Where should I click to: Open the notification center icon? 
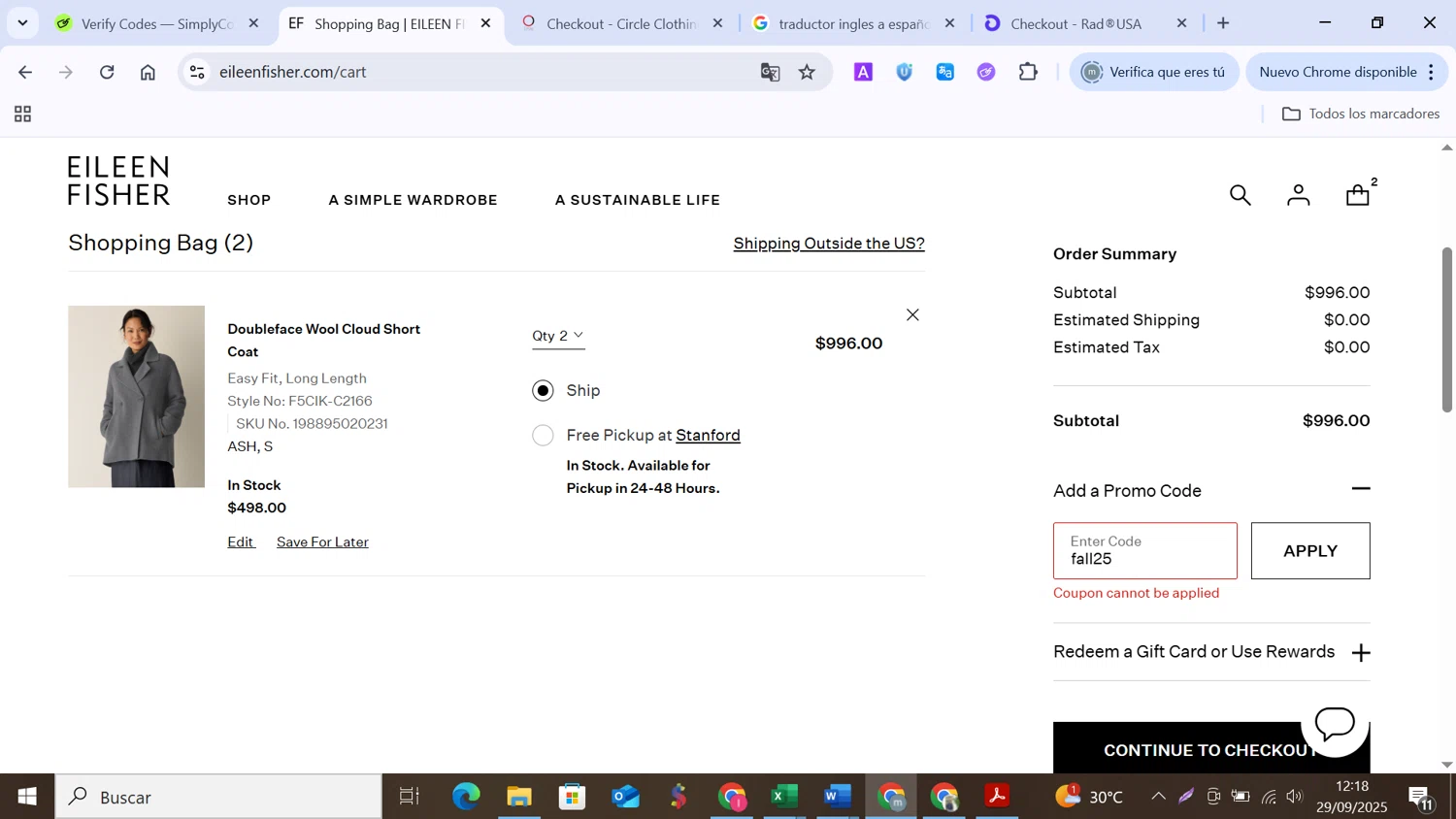tap(1422, 798)
